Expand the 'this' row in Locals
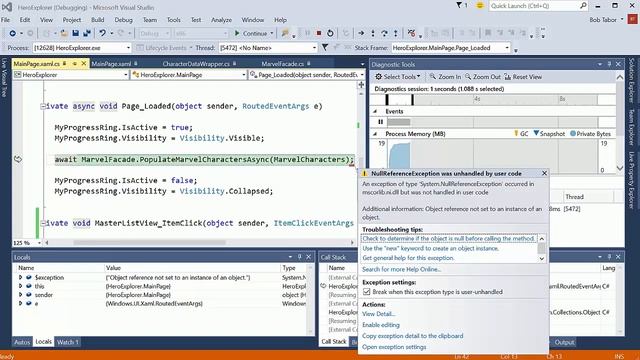Screen dimensions: 640x360 tap(20, 286)
